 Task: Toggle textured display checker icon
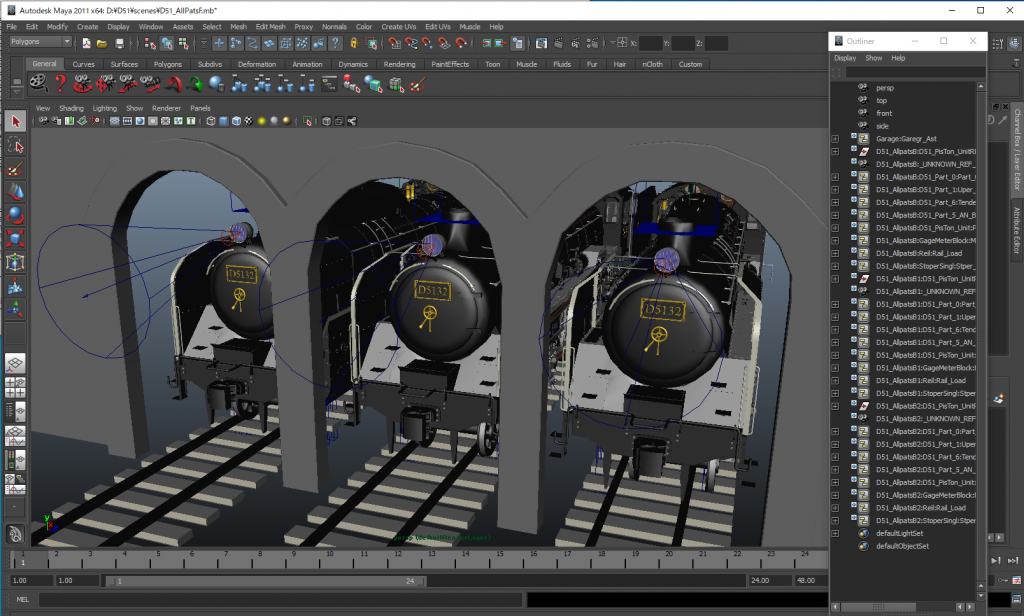248,121
